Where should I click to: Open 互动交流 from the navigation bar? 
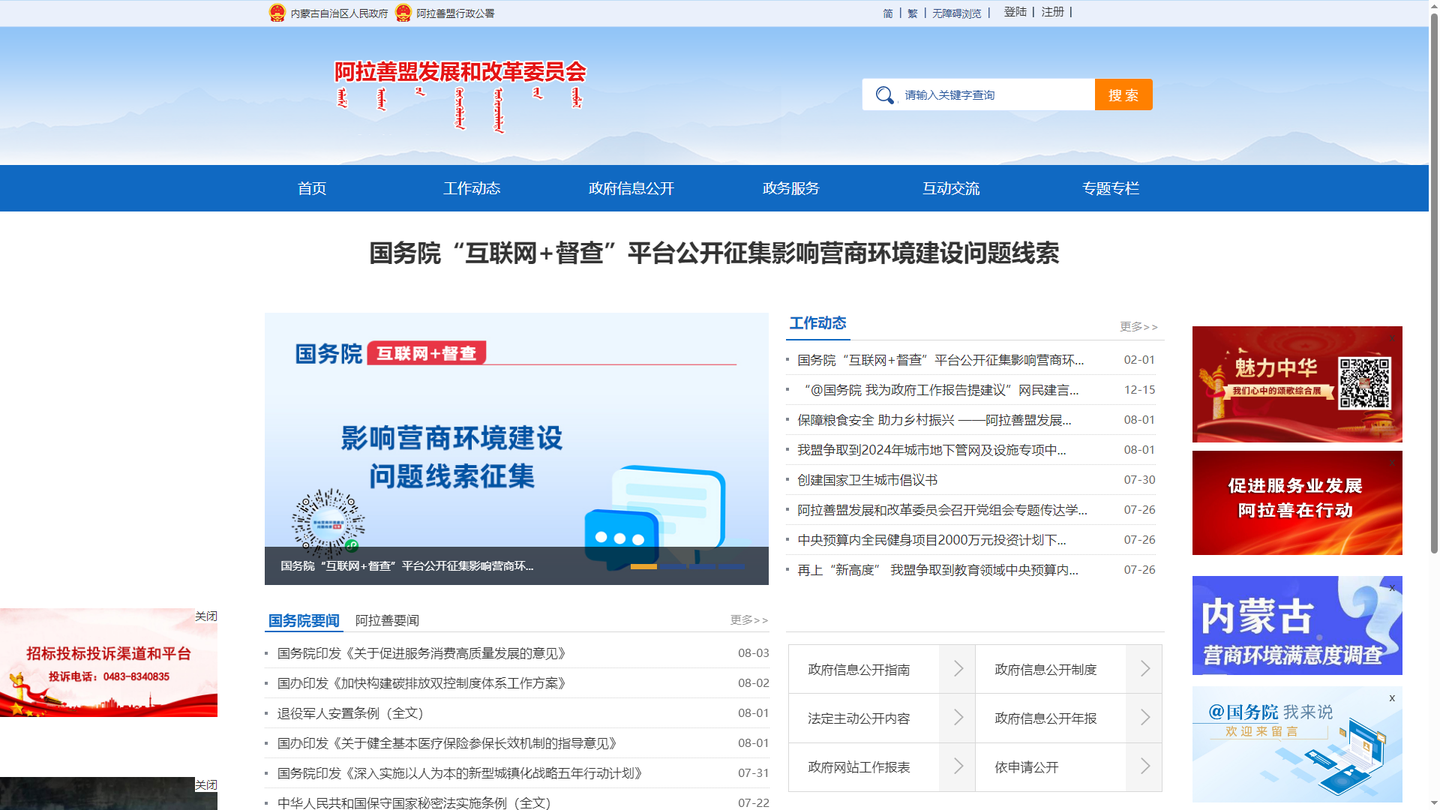coord(951,188)
